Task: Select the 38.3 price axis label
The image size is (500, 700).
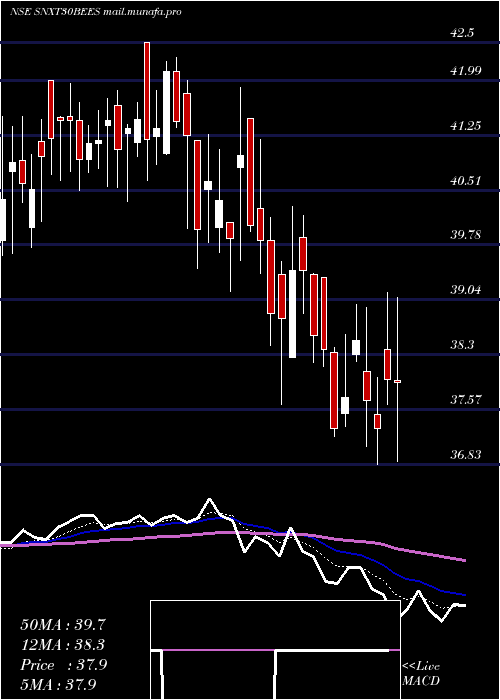Action: [462, 345]
